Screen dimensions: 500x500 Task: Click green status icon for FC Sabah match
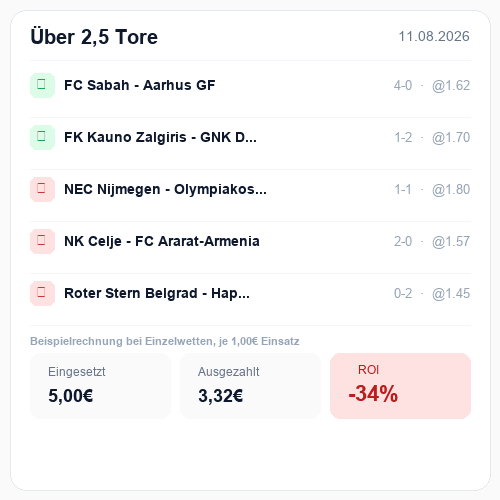(x=42, y=85)
